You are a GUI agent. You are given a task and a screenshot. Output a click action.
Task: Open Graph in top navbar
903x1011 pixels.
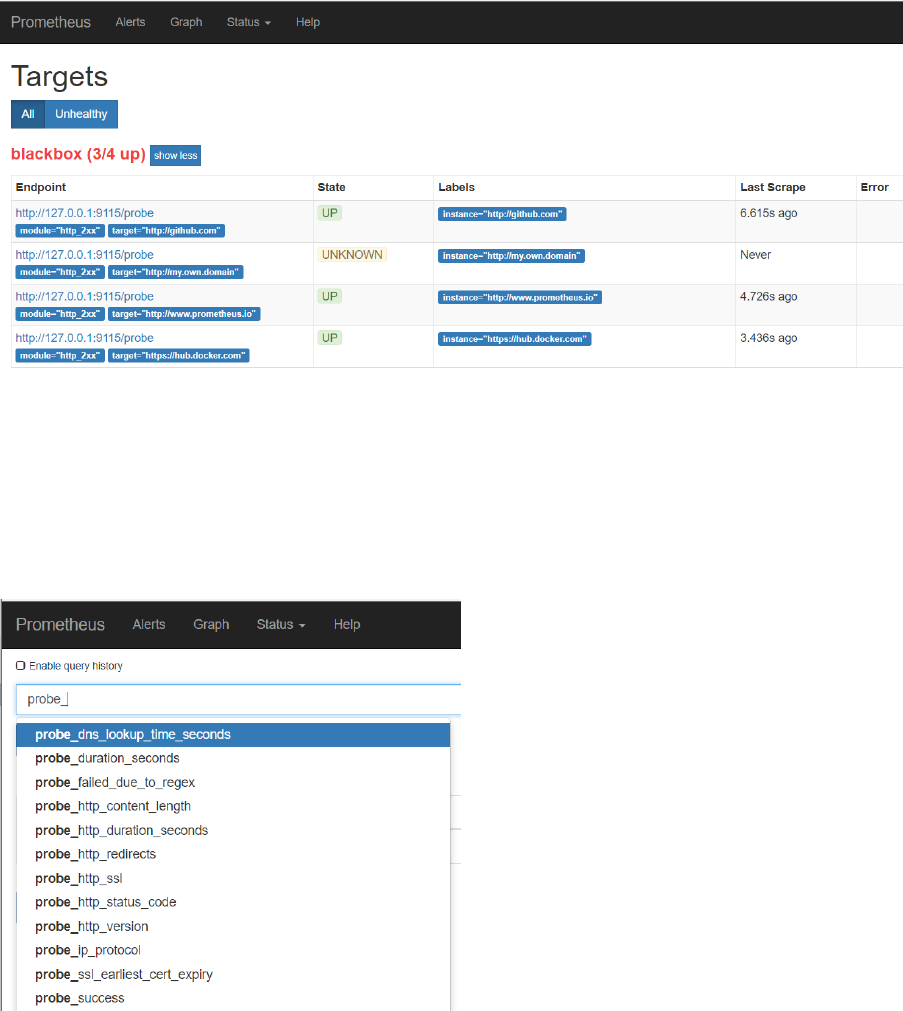[x=186, y=22]
